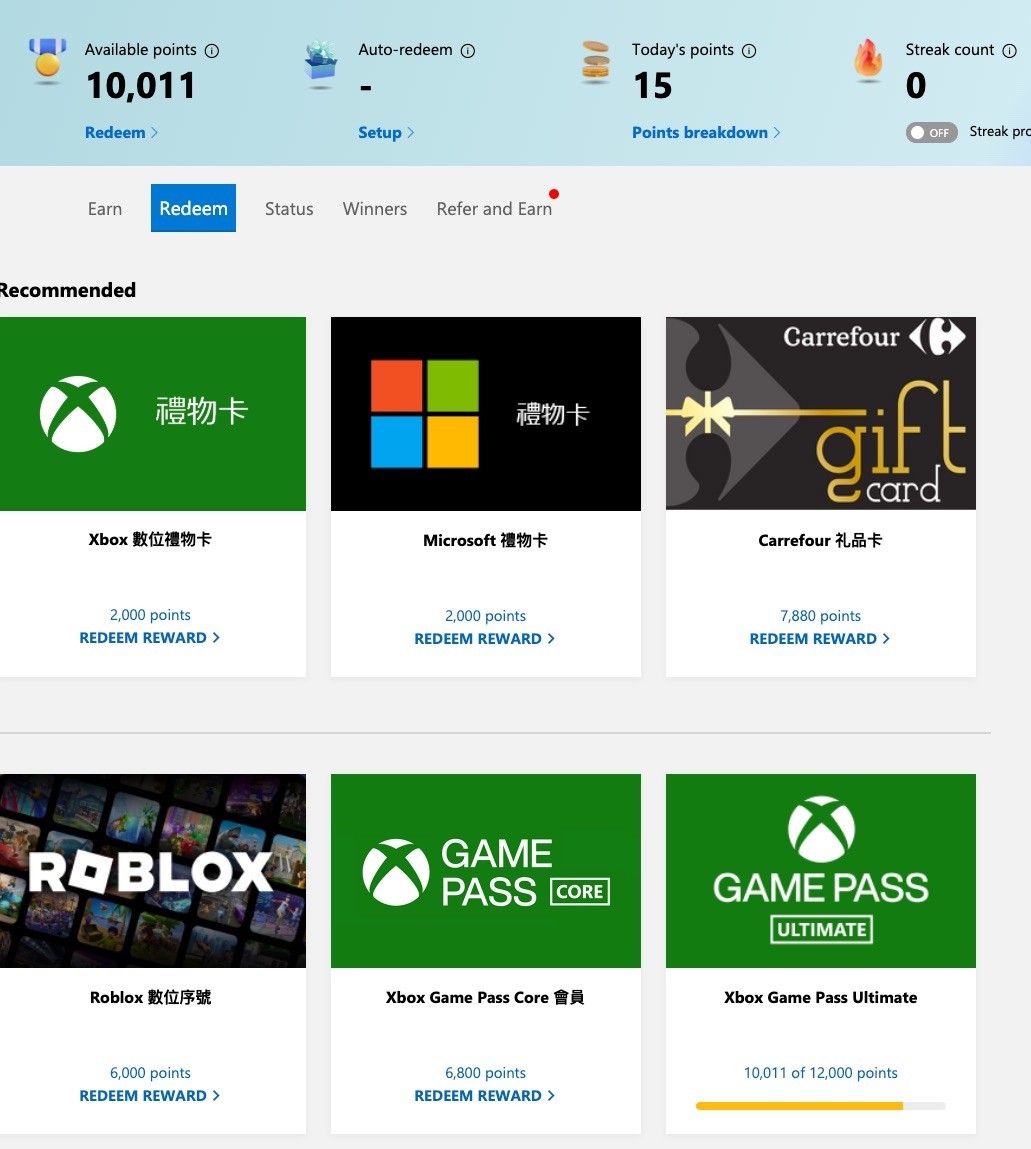
Task: Click the "2,000 points" text under Xbox 數位禮物卡
Action: pos(150,615)
